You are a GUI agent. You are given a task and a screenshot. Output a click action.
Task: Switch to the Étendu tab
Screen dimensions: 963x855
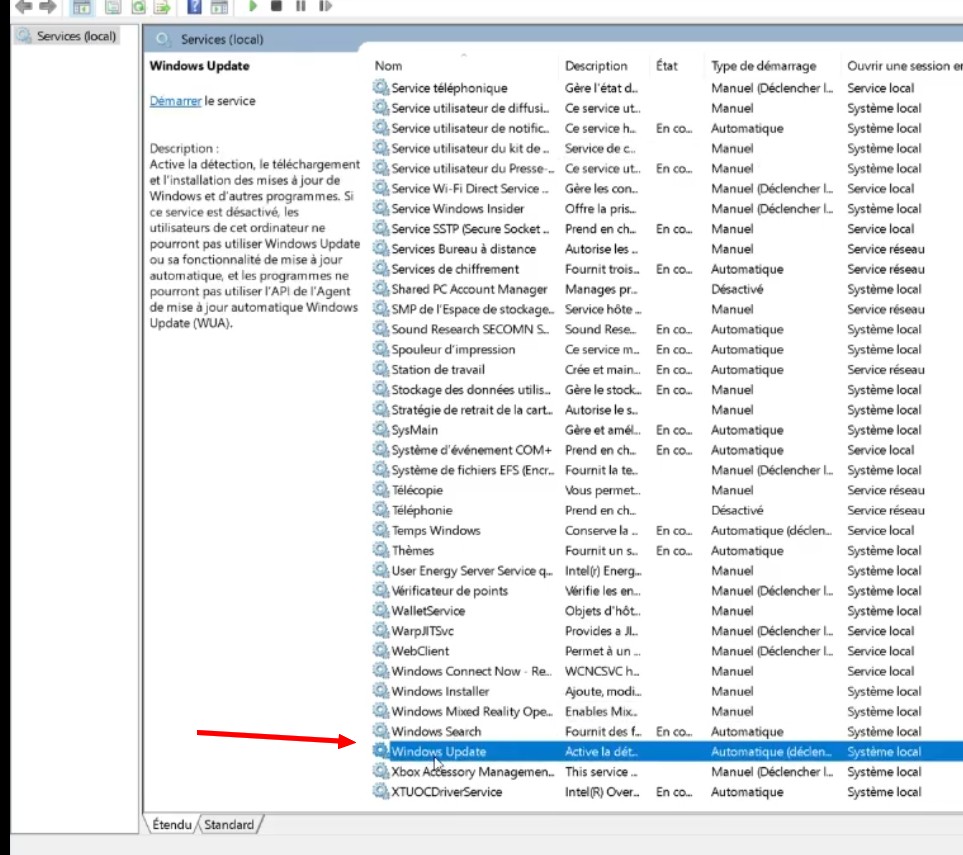[x=171, y=825]
